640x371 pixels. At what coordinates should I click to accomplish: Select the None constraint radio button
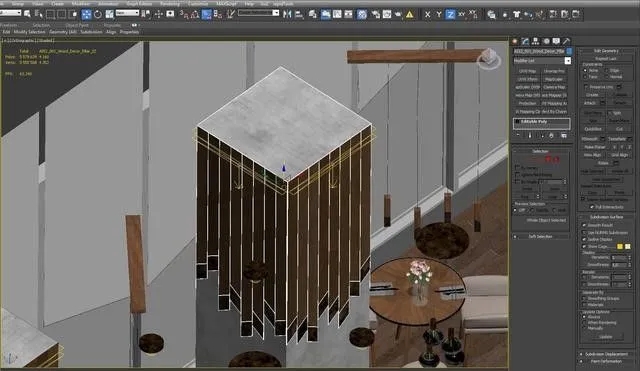585,70
